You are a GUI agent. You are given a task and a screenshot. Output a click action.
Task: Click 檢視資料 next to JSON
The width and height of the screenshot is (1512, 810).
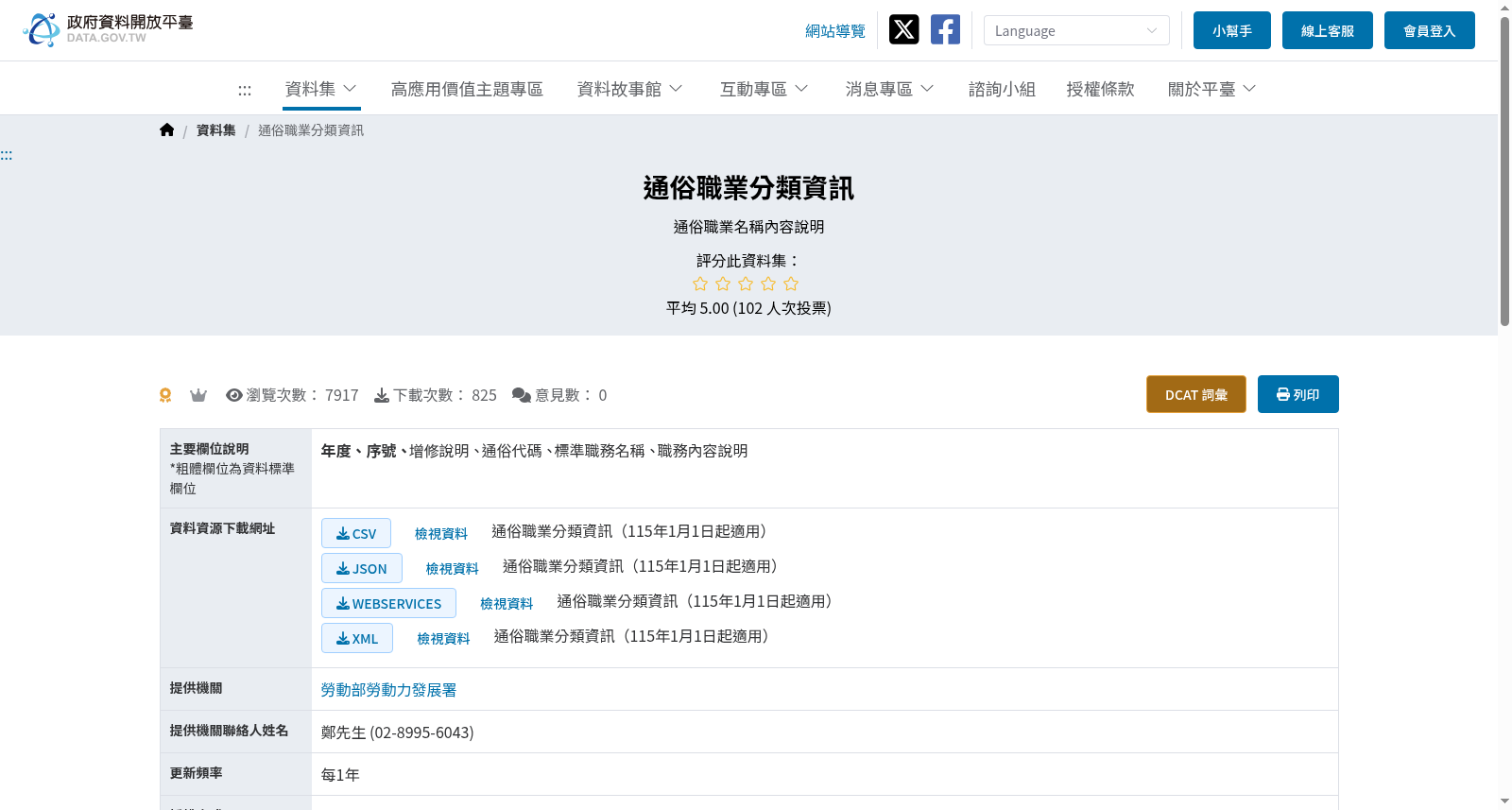coord(453,569)
